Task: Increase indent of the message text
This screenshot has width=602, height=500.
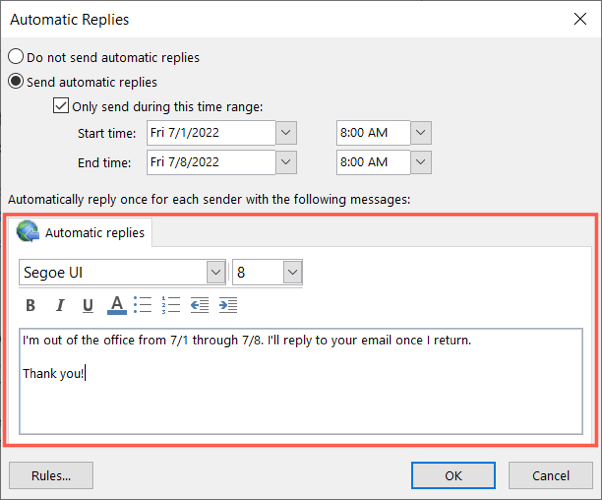Action: (x=228, y=305)
